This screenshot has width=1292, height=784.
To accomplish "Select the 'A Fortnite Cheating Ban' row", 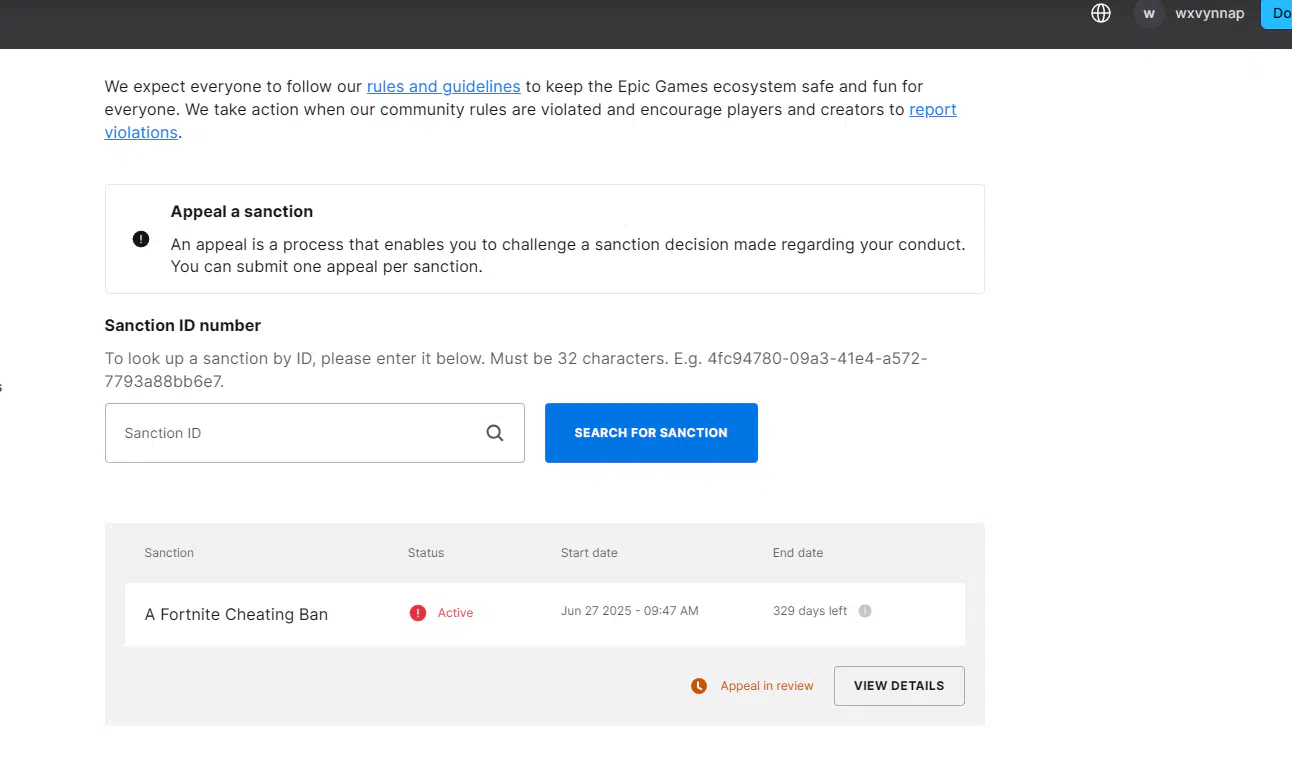I will click(545, 614).
